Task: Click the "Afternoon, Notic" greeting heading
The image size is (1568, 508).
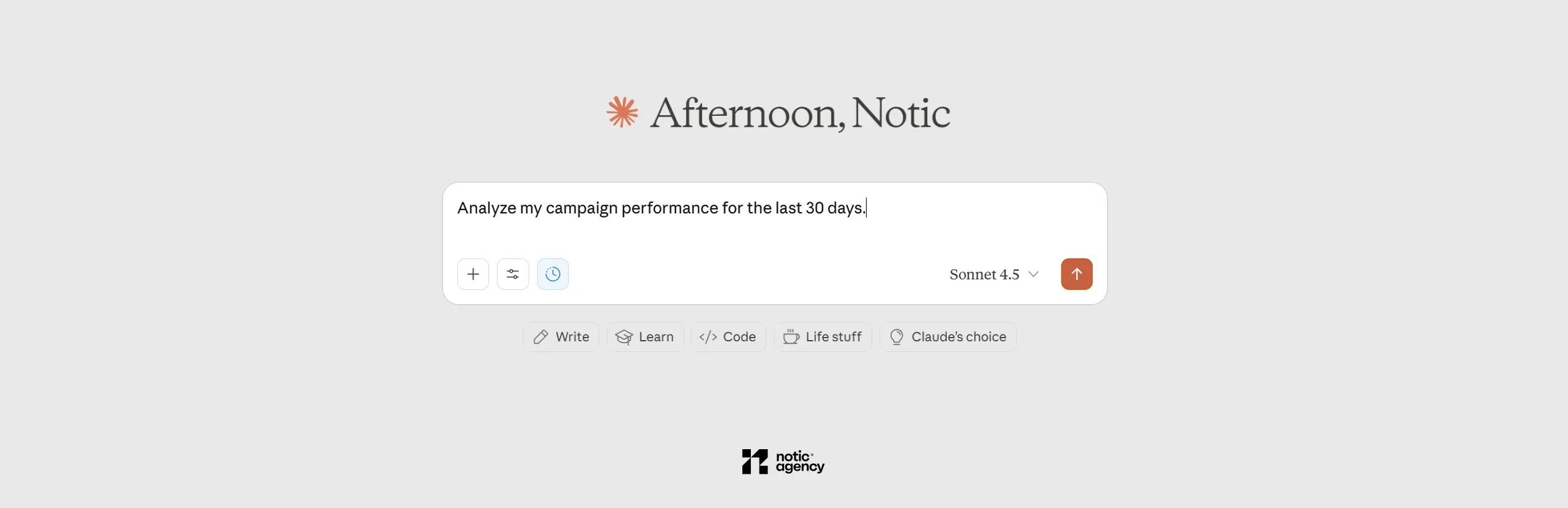Action: (x=799, y=113)
